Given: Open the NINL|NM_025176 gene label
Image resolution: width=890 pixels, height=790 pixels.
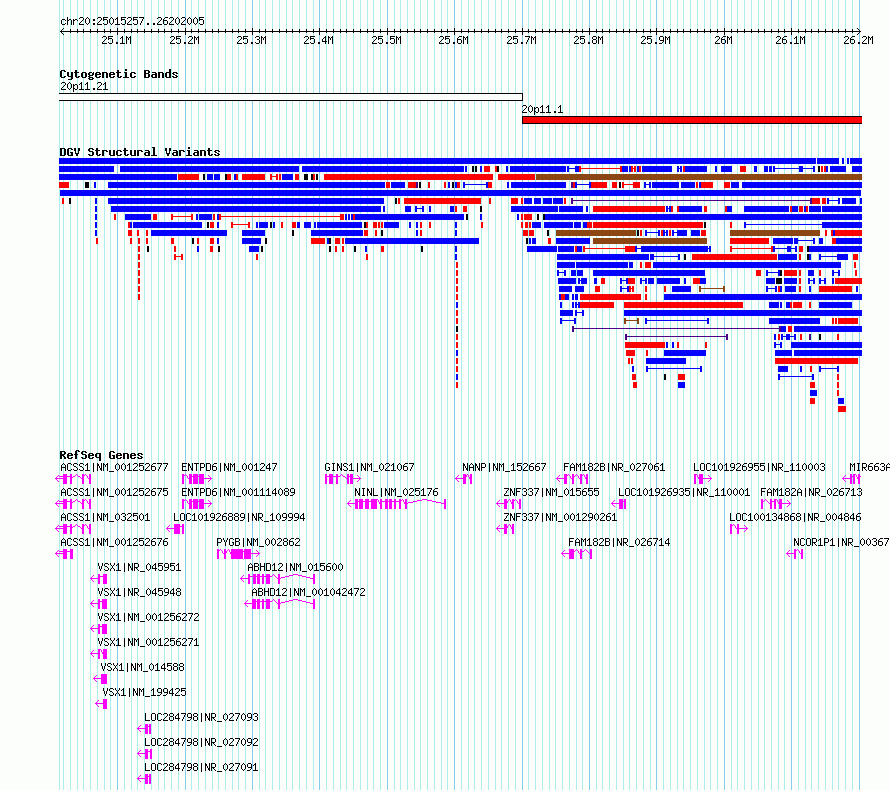Looking at the screenshot, I should (x=396, y=492).
